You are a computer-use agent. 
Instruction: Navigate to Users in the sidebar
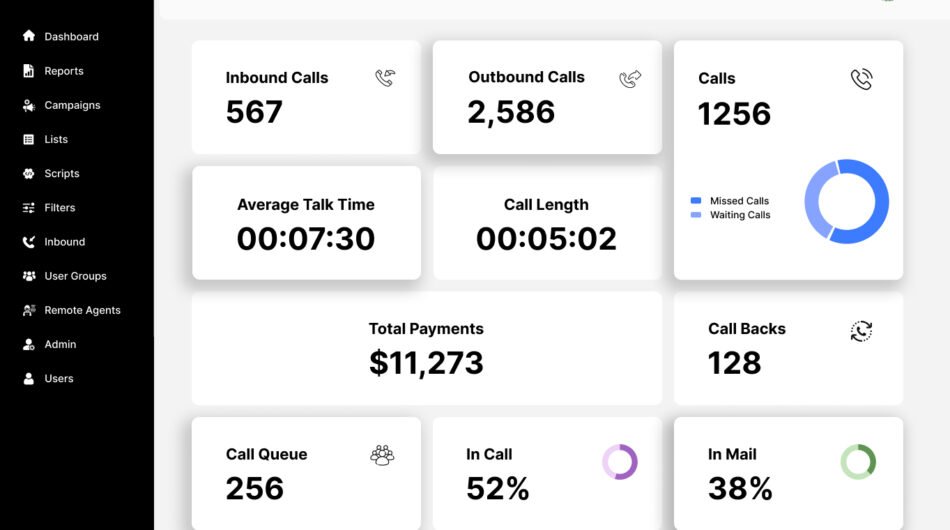click(x=58, y=379)
